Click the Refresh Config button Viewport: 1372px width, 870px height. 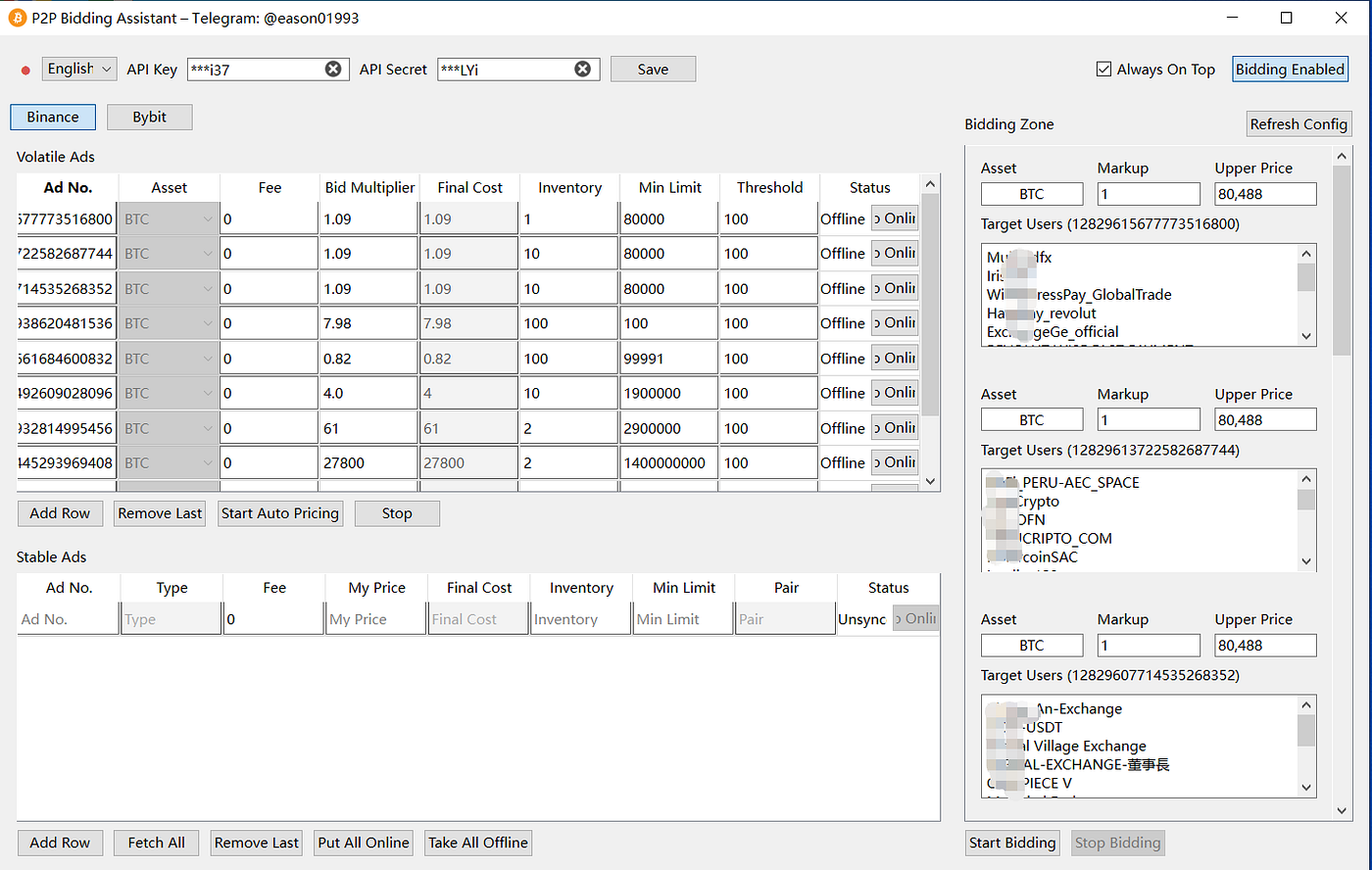(1298, 123)
